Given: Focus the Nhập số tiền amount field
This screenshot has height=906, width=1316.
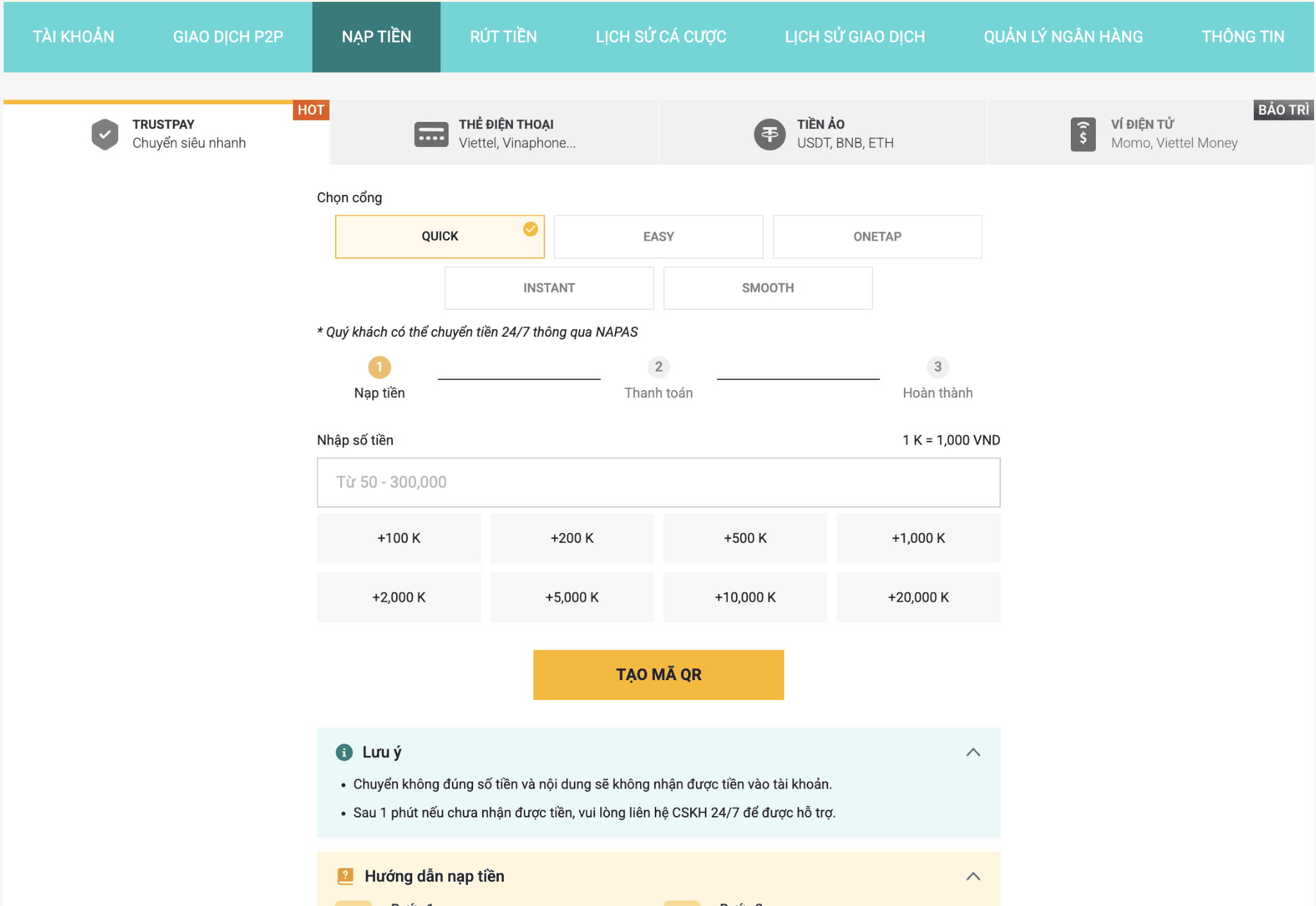Looking at the screenshot, I should tap(659, 483).
